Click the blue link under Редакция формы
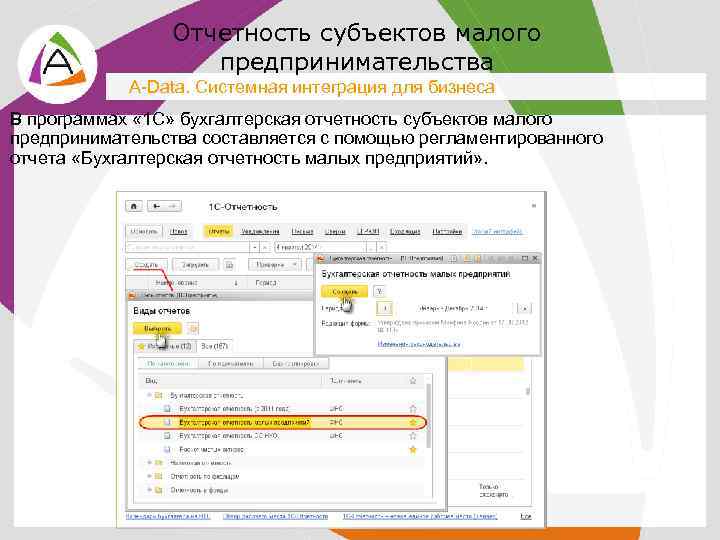Viewport: 720px width, 540px height. (419, 344)
